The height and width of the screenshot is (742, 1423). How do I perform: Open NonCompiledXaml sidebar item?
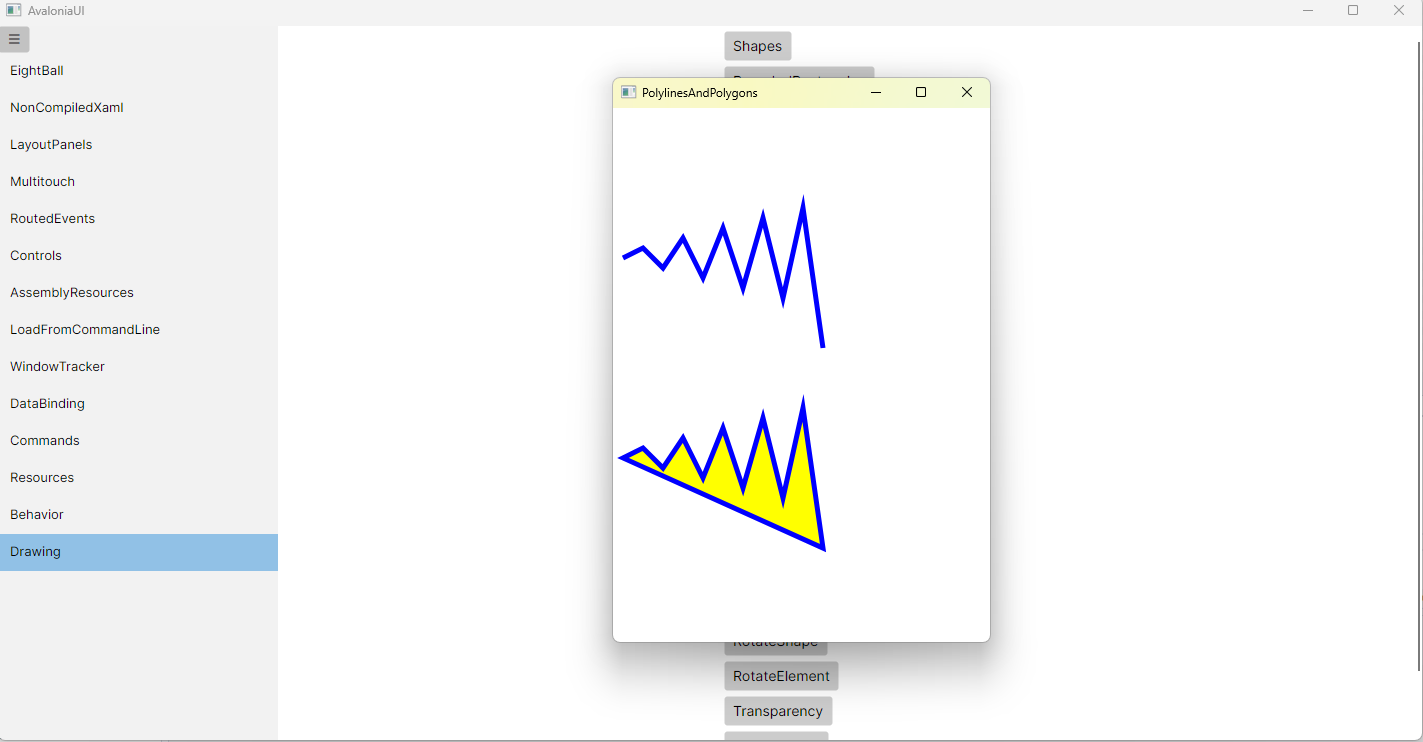139,108
